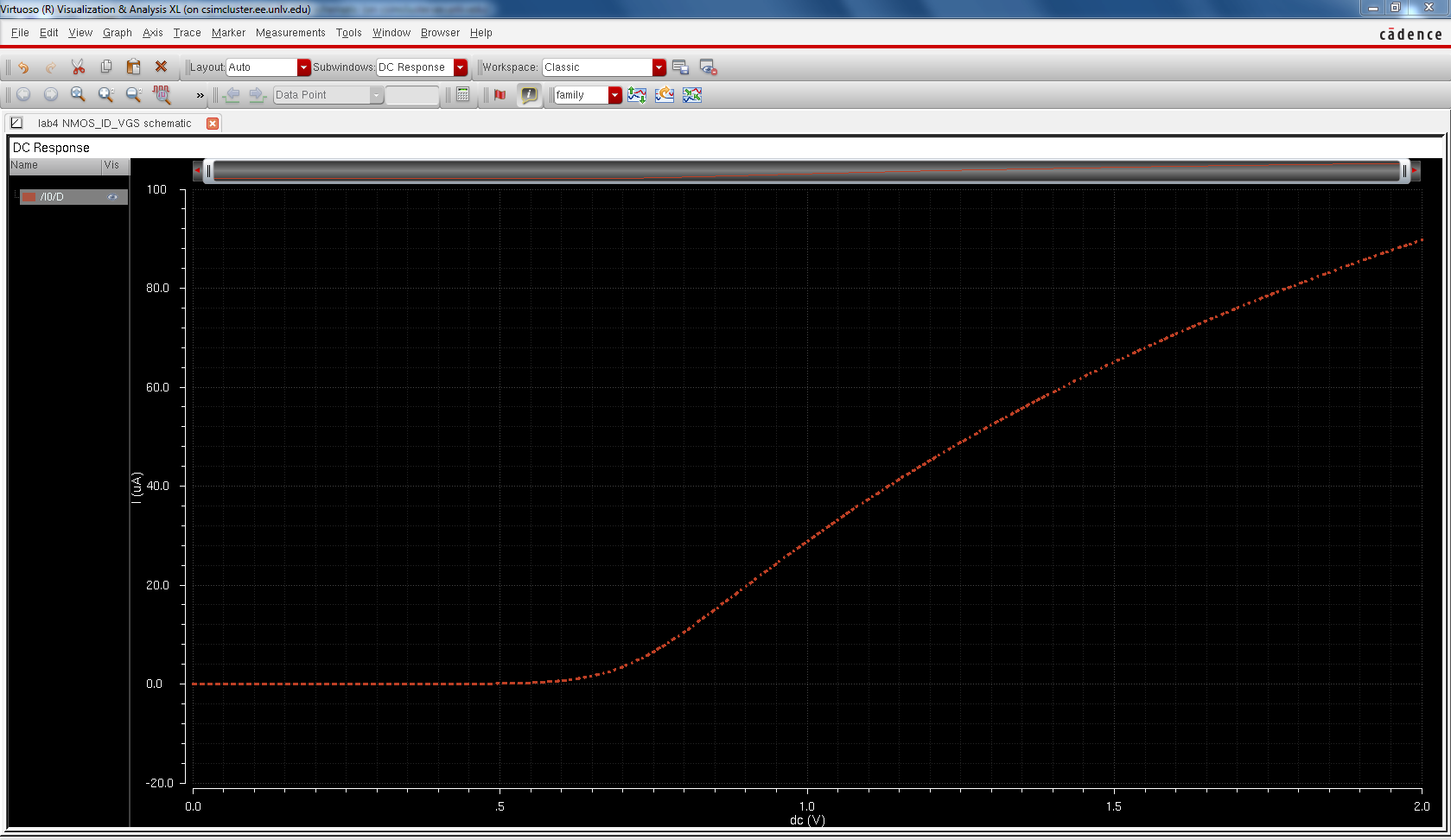This screenshot has width=1451, height=840.
Task: Click the Layout Auto field
Action: tap(262, 67)
